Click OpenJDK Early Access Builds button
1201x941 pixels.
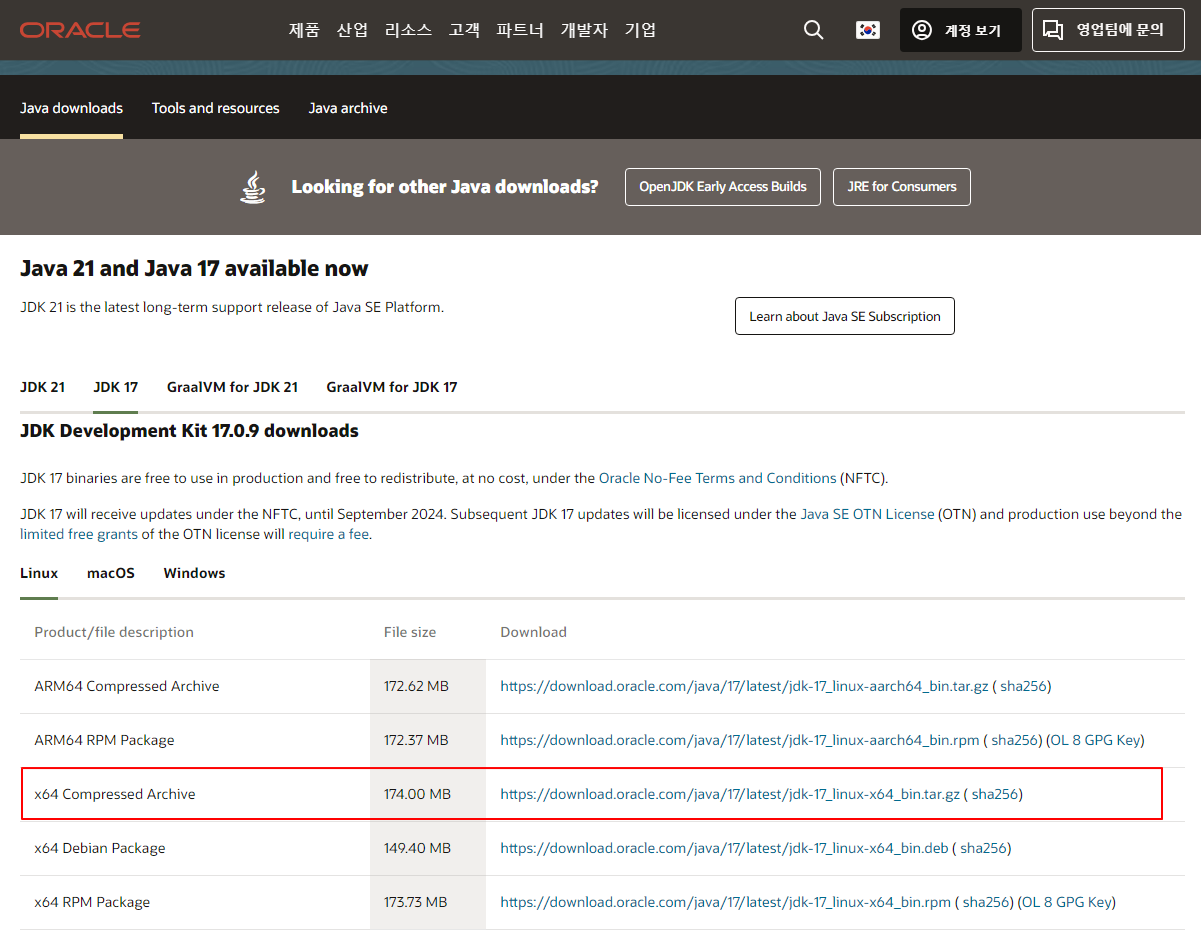tap(723, 187)
